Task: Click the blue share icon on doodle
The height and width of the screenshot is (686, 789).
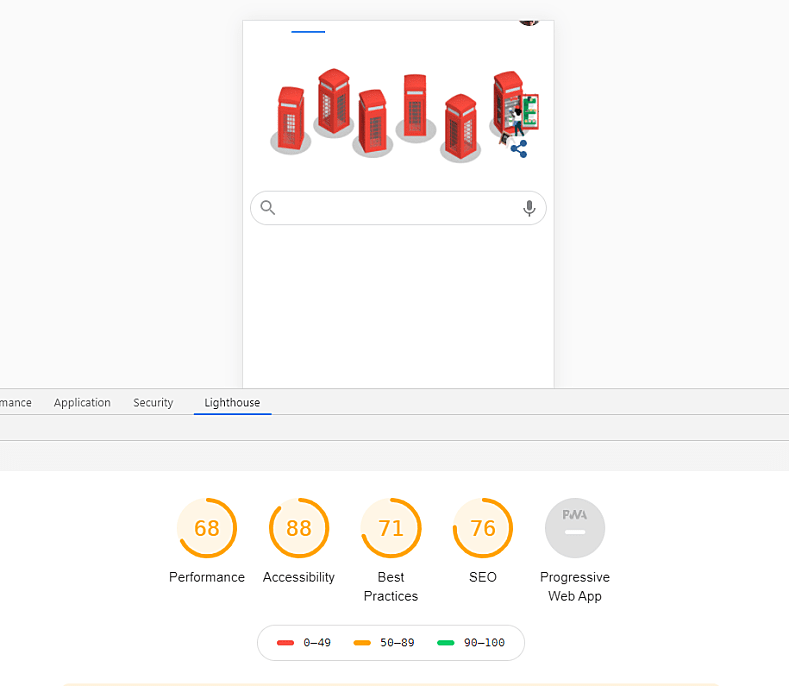Action: coord(519,149)
